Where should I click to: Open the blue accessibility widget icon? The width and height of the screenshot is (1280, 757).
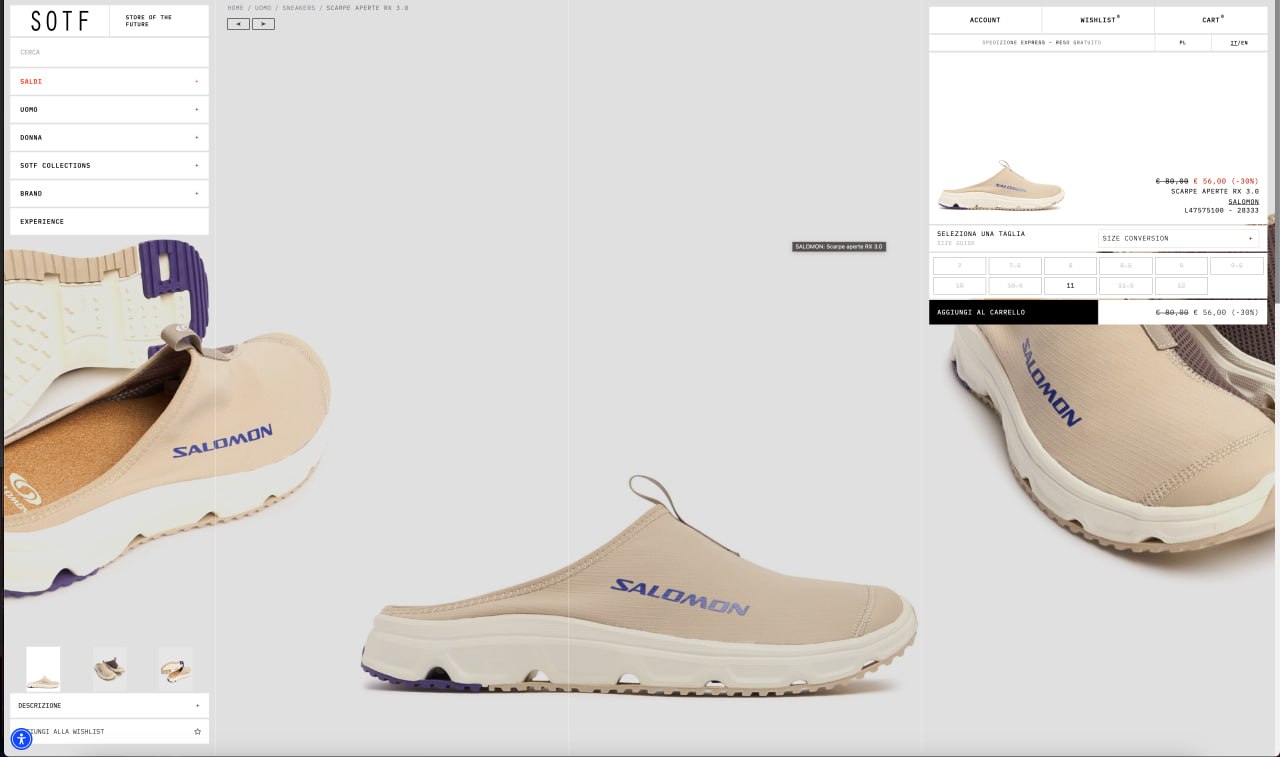21,740
